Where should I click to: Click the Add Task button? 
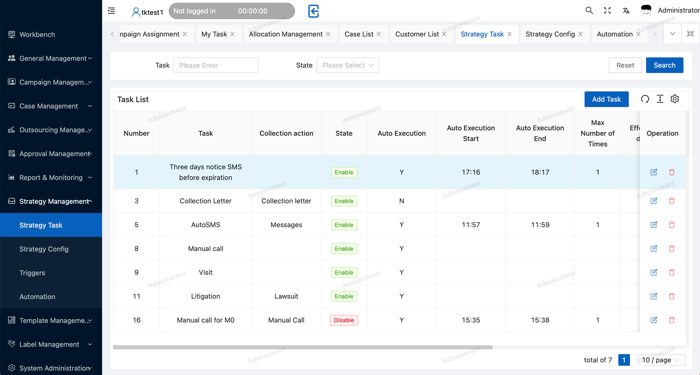coord(606,99)
